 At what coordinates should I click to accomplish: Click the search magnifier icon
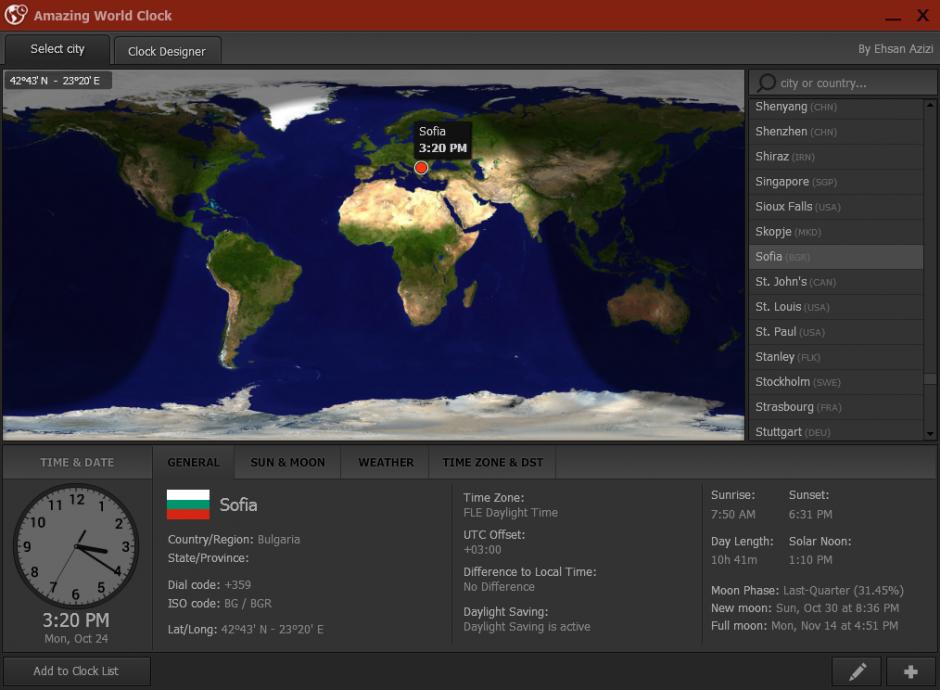(x=766, y=83)
